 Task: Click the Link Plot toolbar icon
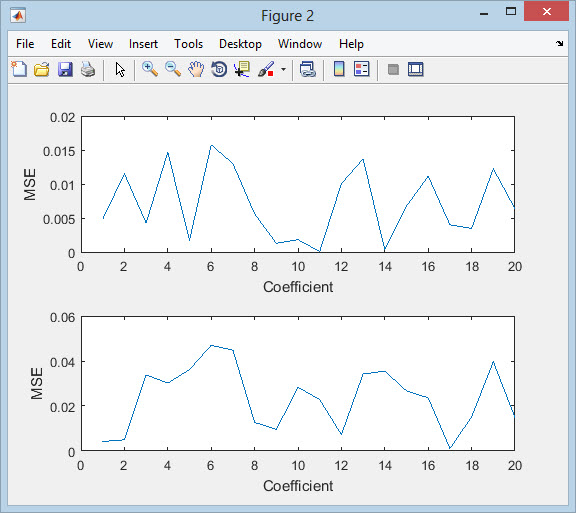(307, 69)
